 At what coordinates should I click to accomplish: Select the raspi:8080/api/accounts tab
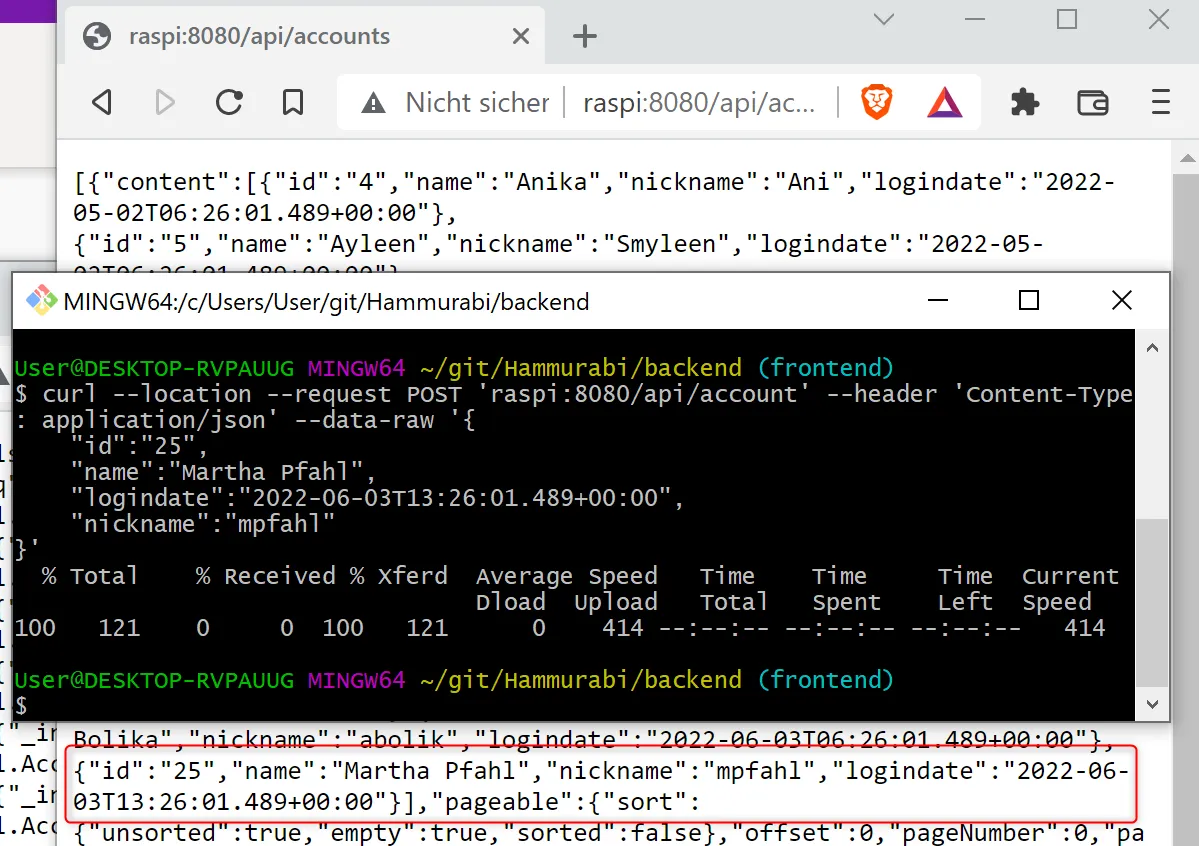coord(304,36)
